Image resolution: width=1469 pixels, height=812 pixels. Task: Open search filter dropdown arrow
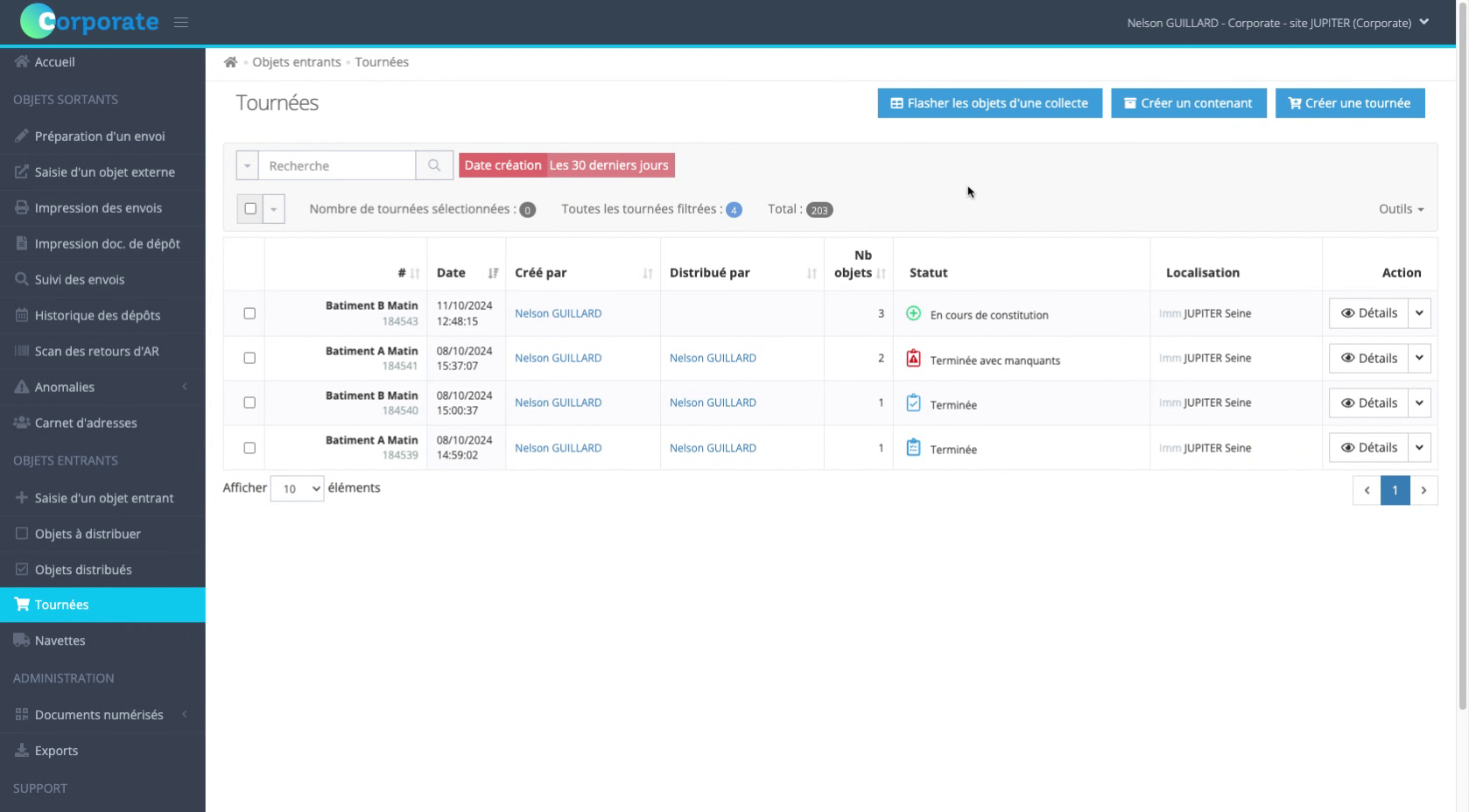[x=247, y=165]
